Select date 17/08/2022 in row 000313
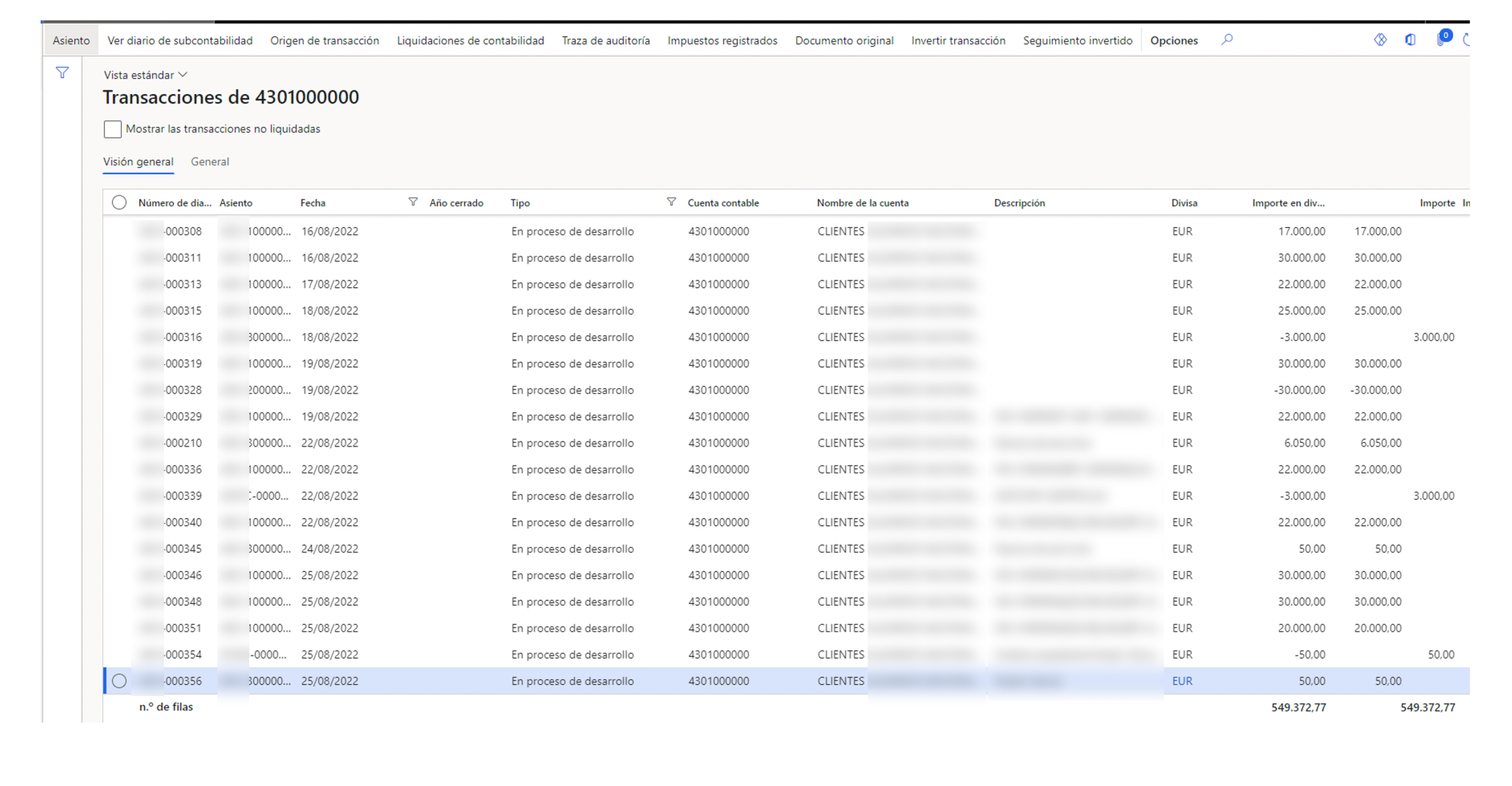1512x786 pixels. pos(330,284)
